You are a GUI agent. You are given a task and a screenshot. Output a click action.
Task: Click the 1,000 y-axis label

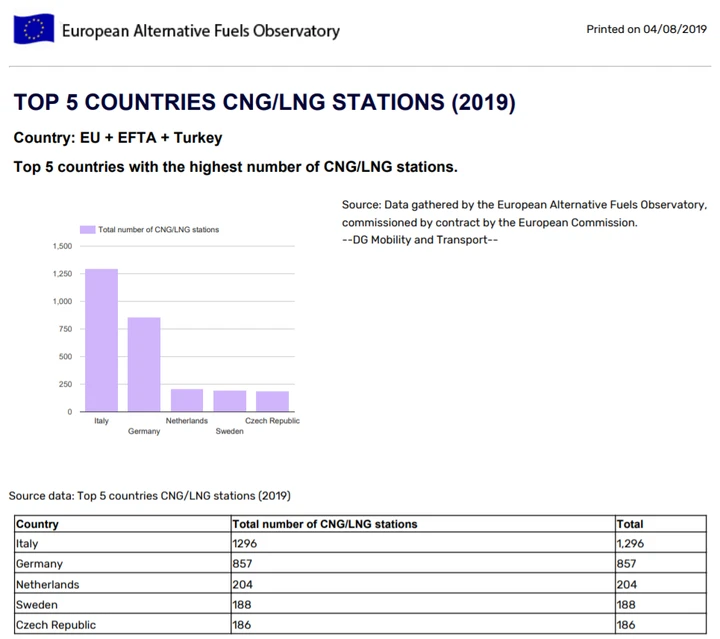62,301
